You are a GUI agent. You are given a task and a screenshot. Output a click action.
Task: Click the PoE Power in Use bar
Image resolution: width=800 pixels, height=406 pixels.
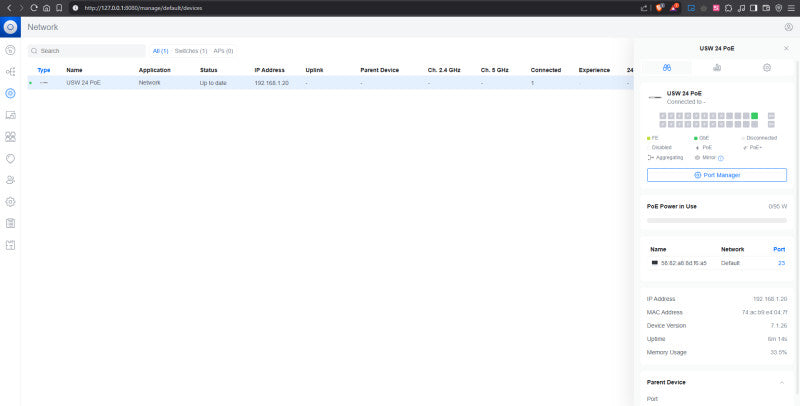click(717, 220)
